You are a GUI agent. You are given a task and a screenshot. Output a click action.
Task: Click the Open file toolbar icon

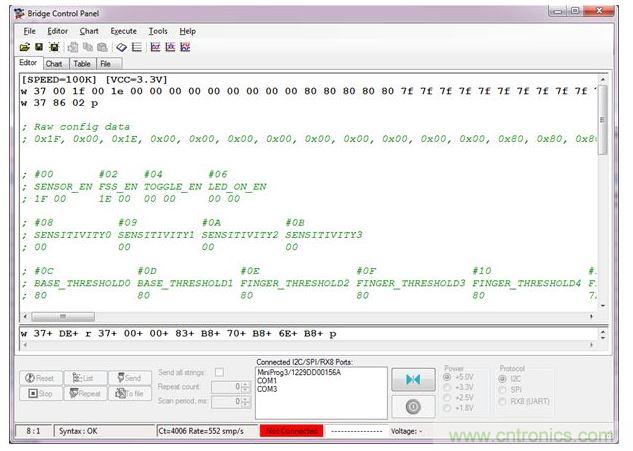pos(26,47)
